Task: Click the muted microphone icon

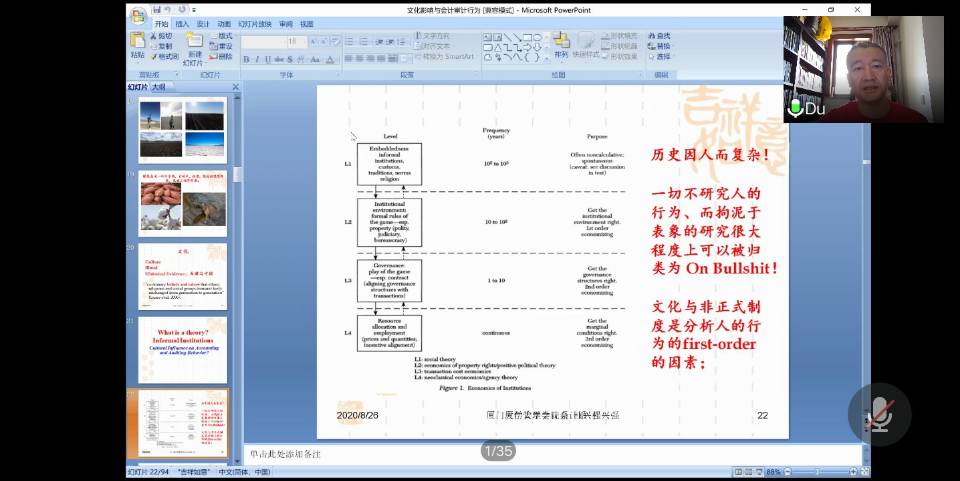Action: (879, 414)
